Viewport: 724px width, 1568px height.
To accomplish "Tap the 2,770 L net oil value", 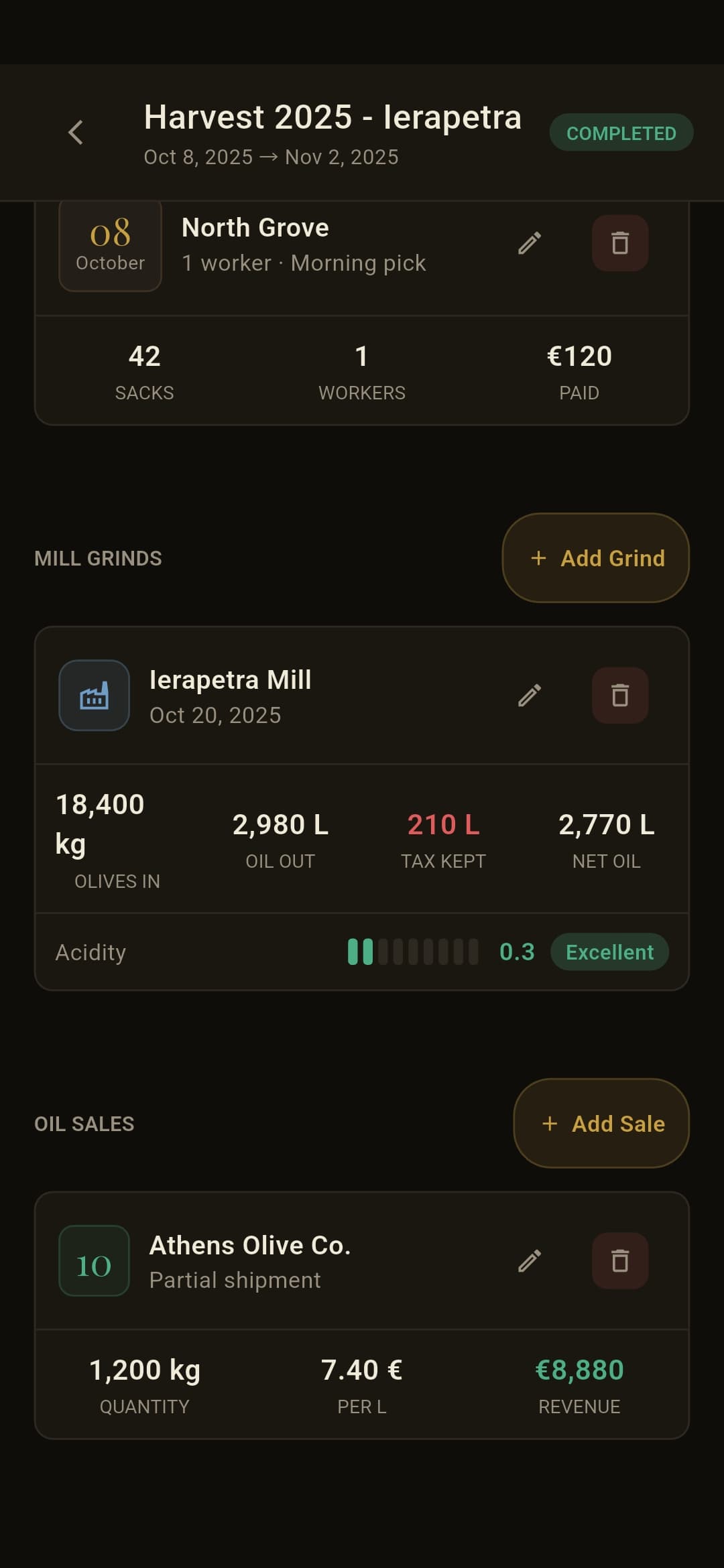I will [606, 825].
